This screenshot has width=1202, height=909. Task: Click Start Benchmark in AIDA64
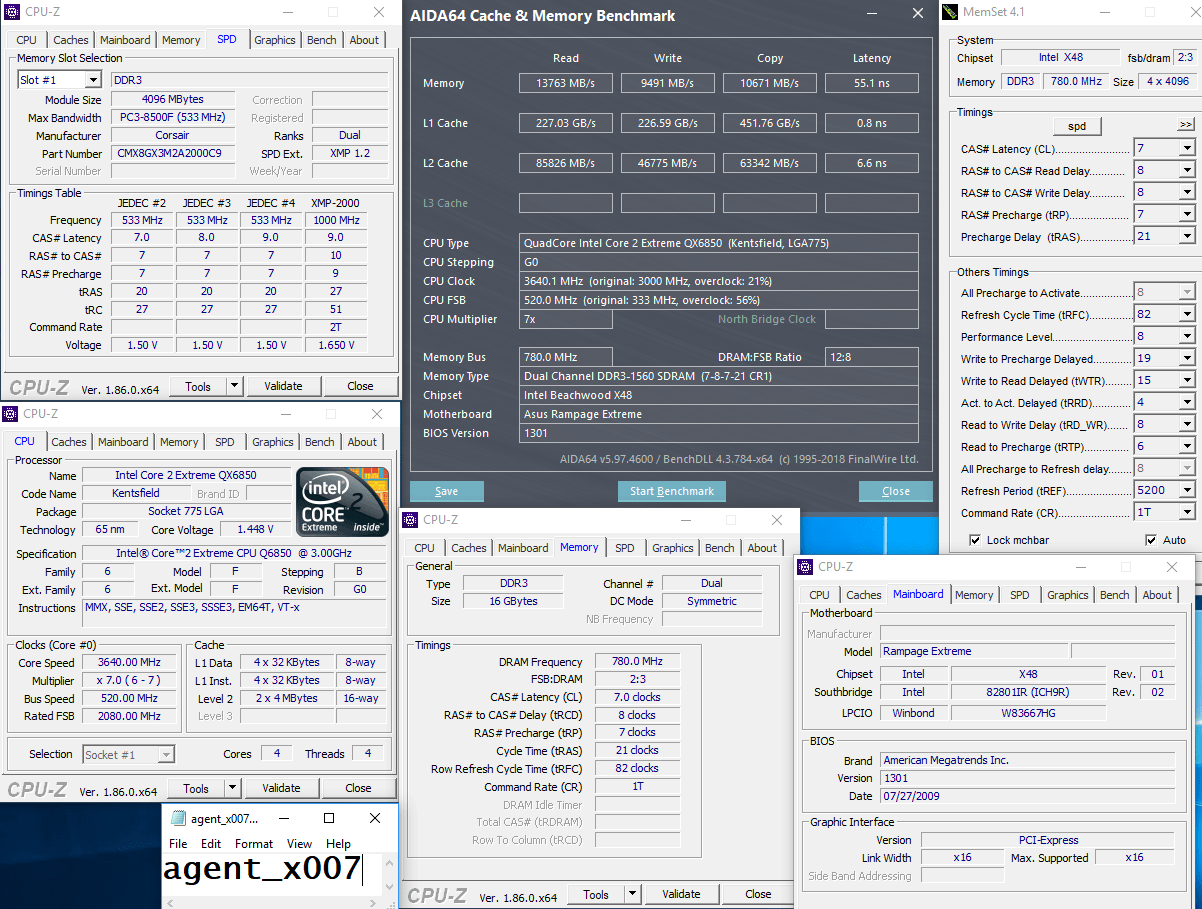672,491
